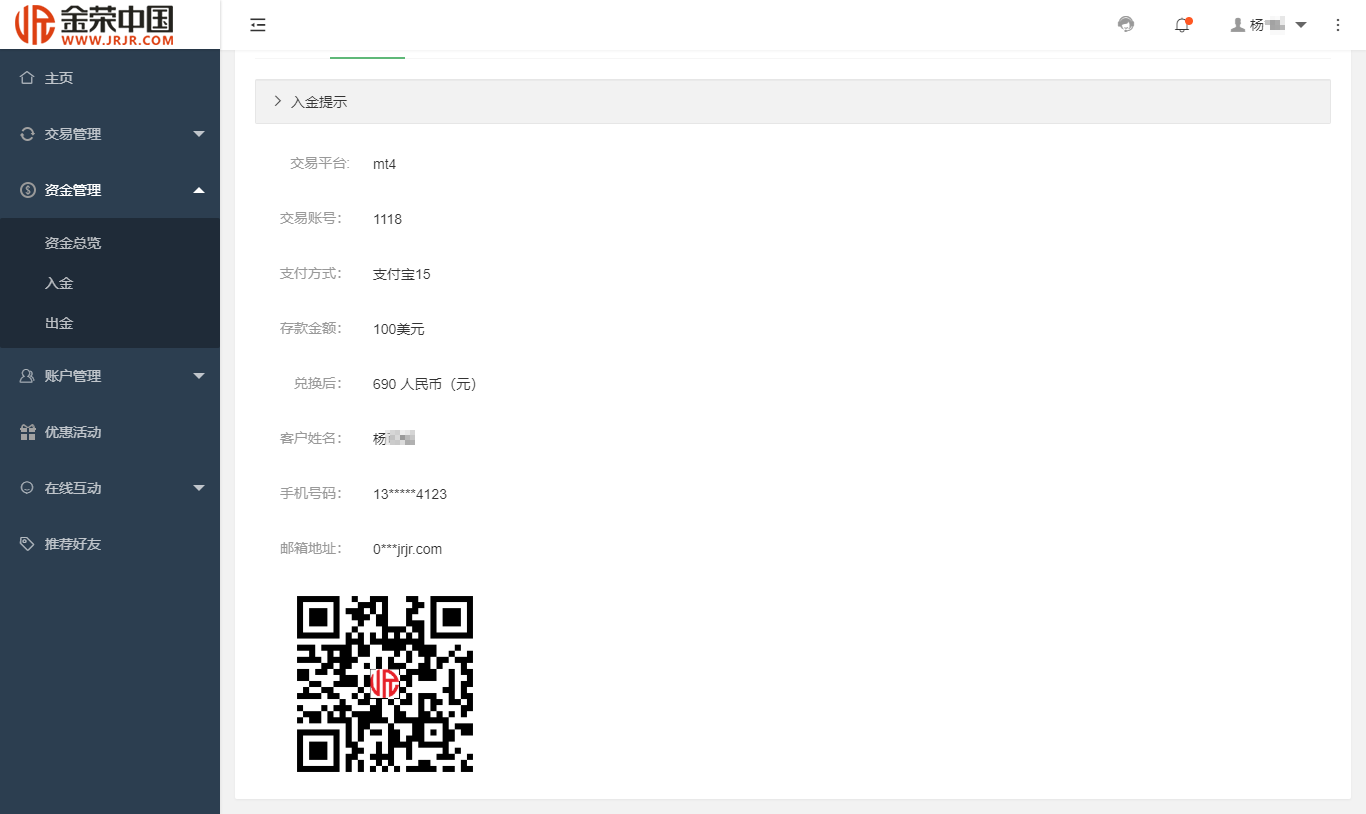Screen dimensions: 1366x814
Task: Open the user account dropdown arrow
Action: click(x=1301, y=25)
